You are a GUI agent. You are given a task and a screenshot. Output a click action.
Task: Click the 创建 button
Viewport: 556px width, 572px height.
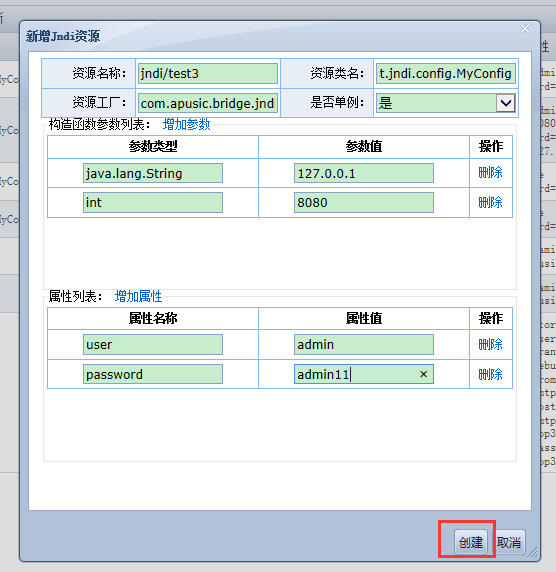(x=471, y=542)
